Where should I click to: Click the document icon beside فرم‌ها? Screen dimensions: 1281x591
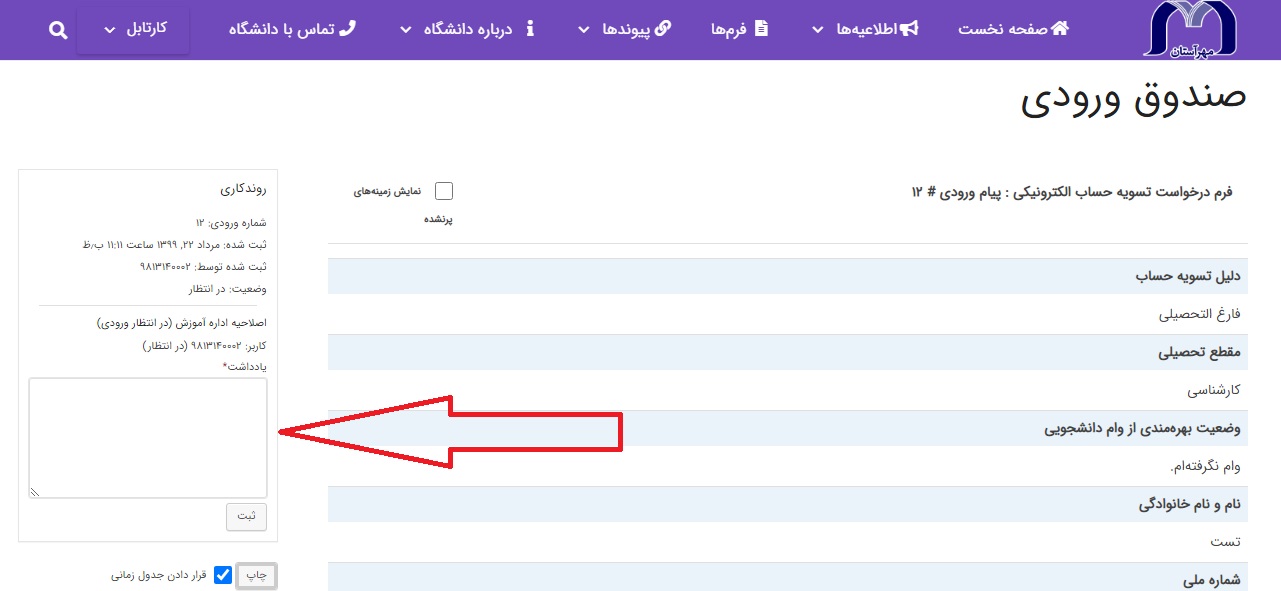click(x=762, y=29)
